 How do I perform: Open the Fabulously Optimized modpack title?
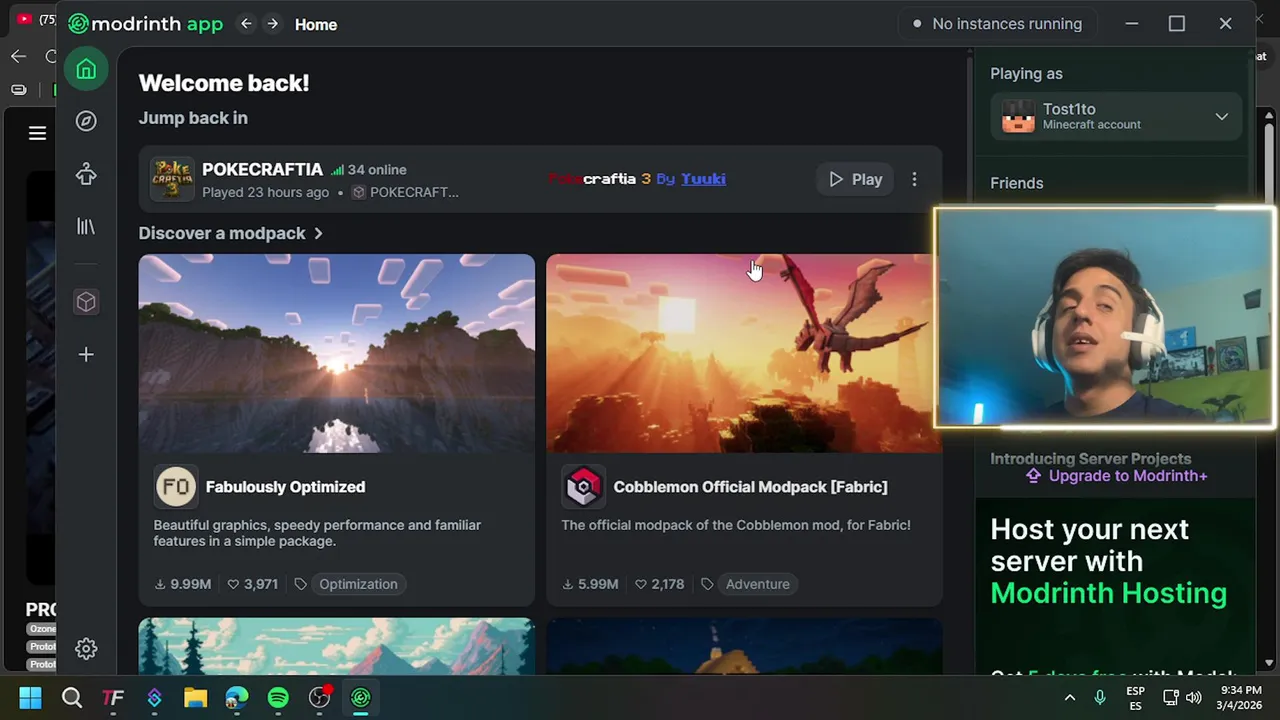(x=285, y=487)
